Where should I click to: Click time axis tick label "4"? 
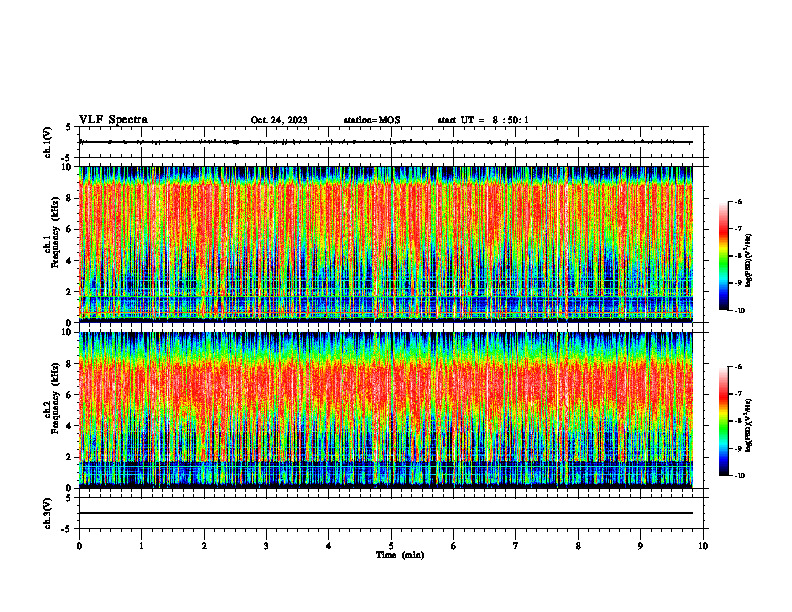[329, 546]
